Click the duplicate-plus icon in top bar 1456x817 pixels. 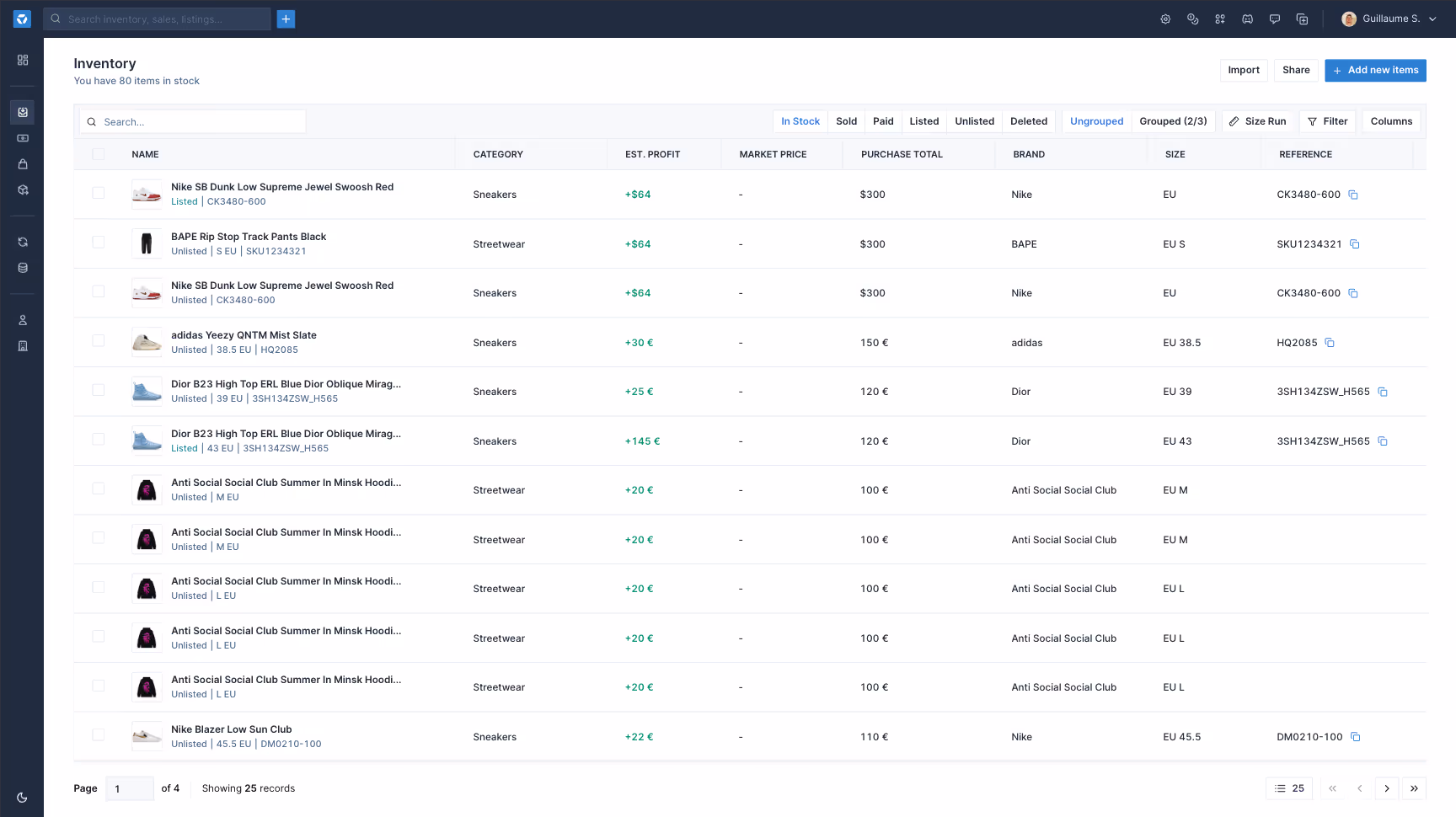1302,19
